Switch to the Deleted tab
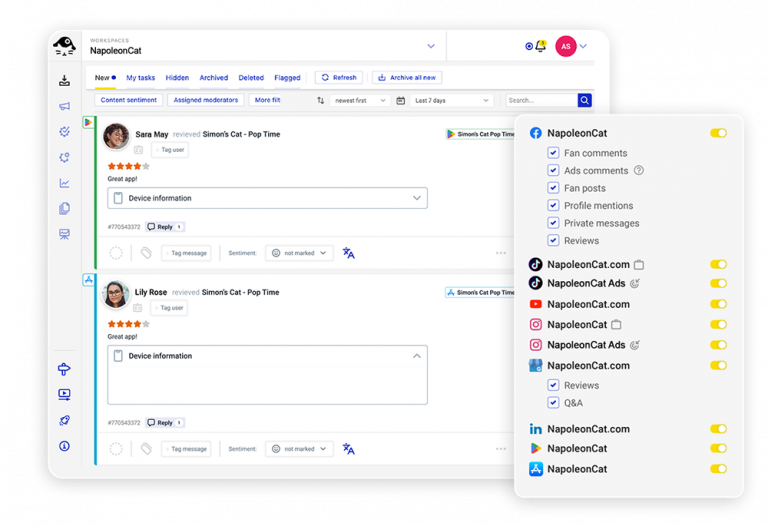Screen dimensions: 768x526 click(x=251, y=77)
